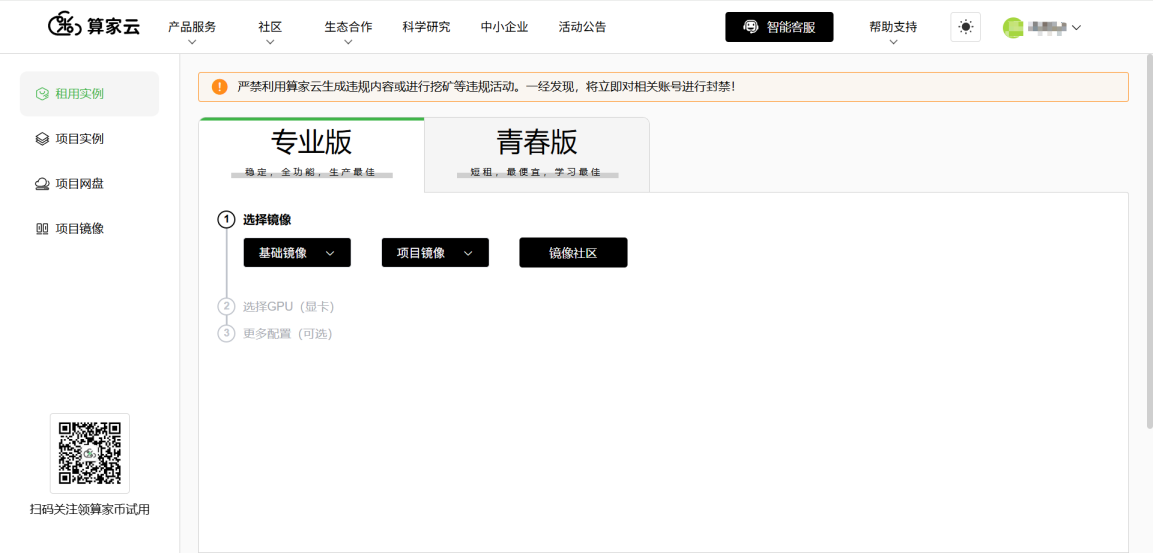
Task: Click the QR code image
Action: [90, 453]
